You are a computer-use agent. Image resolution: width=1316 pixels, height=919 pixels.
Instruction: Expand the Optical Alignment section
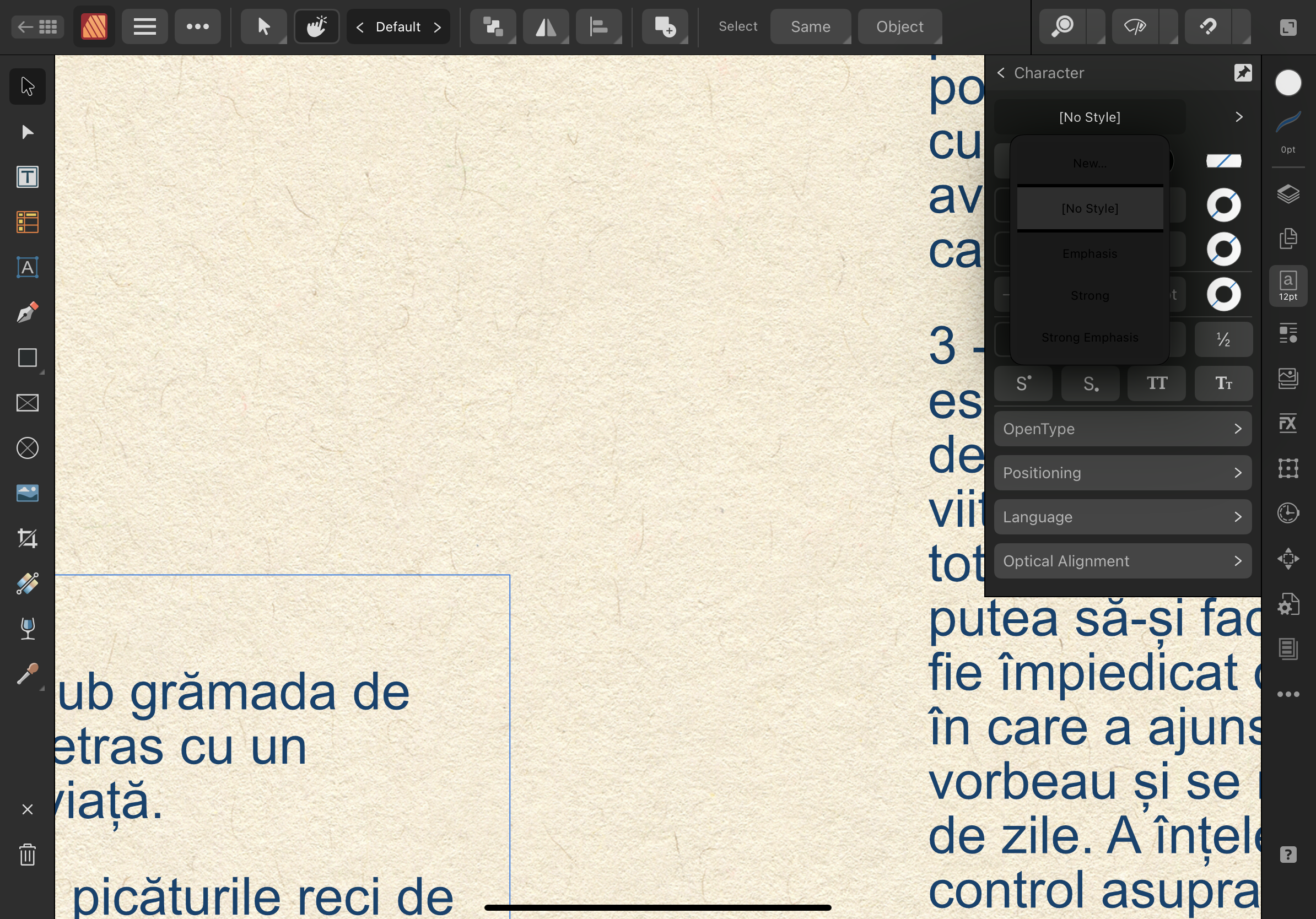pyautogui.click(x=1122, y=561)
